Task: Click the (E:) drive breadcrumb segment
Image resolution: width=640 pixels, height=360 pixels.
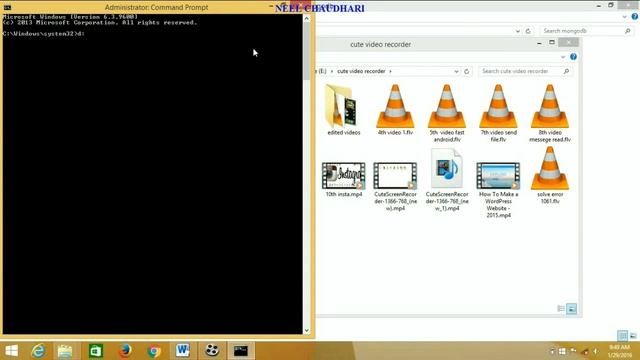Action: [x=322, y=71]
